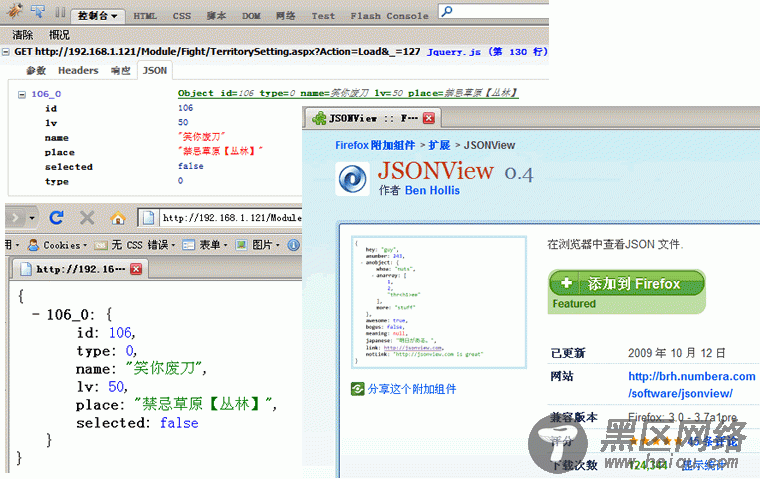Open the 无 CSS 错误 menu
The height and width of the screenshot is (479, 760).
click(x=135, y=245)
